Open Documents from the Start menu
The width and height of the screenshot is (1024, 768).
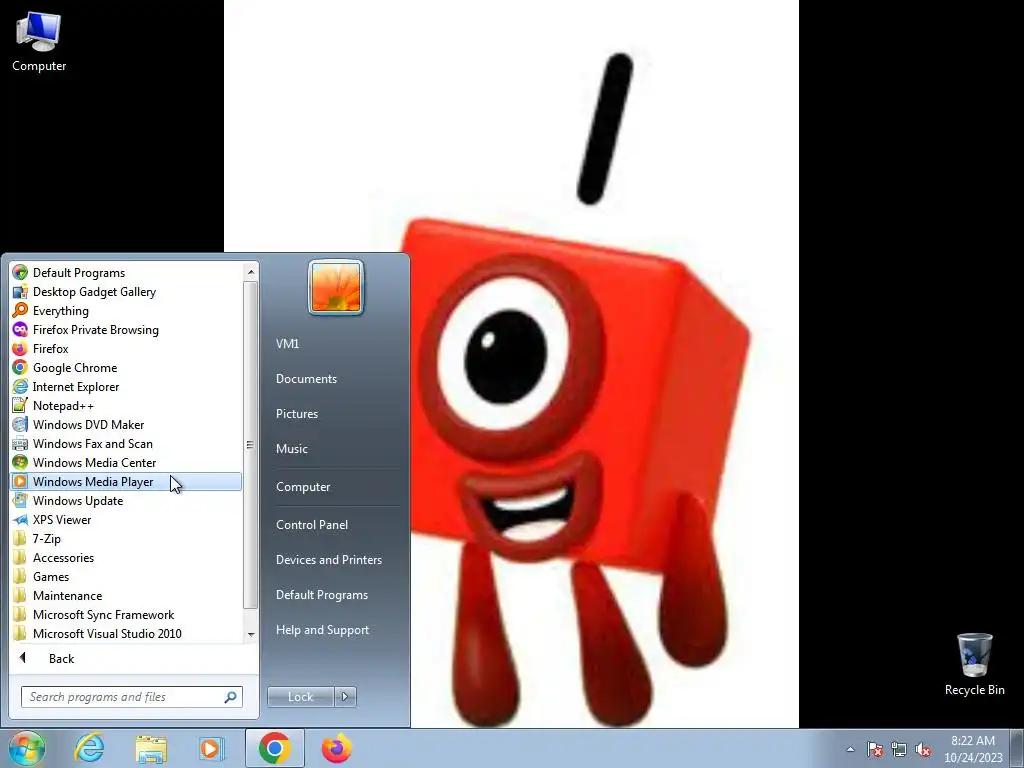click(x=334, y=379)
